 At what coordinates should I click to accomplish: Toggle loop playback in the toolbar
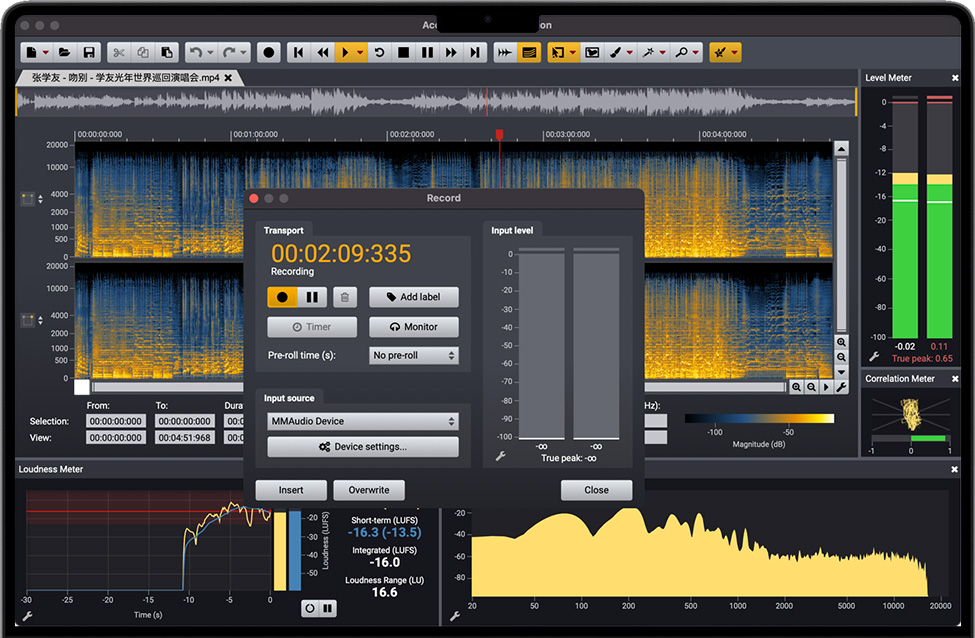click(x=379, y=52)
